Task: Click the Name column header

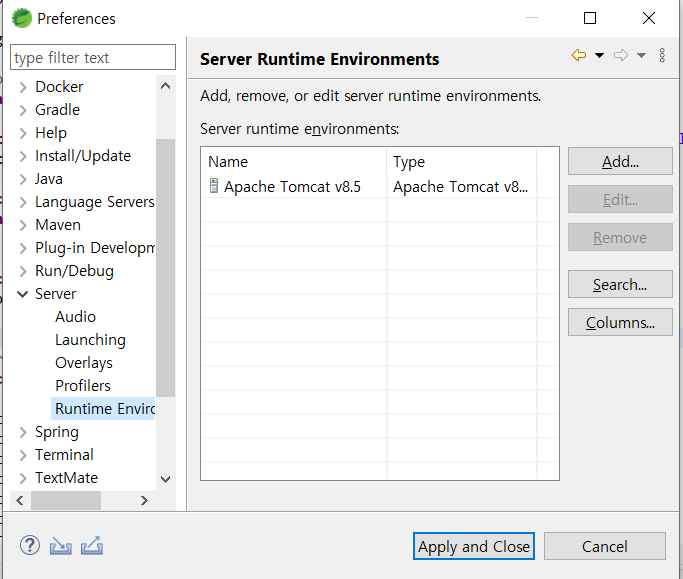Action: tap(294, 162)
